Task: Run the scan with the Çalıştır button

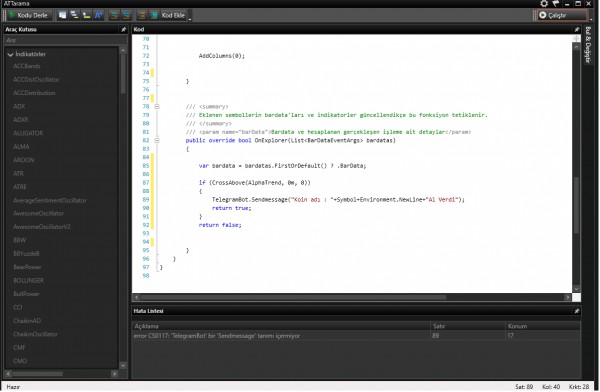Action: [x=561, y=15]
